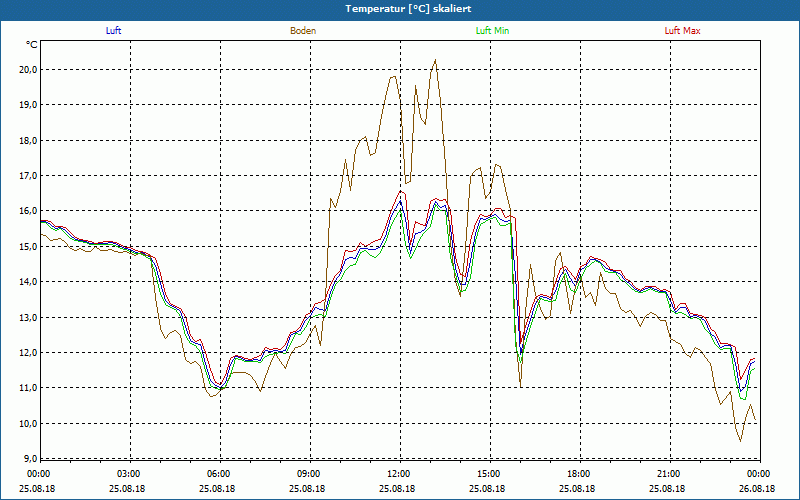Image resolution: width=800 pixels, height=500 pixels.
Task: Click the 03:00 time axis label
Action: pos(128,474)
